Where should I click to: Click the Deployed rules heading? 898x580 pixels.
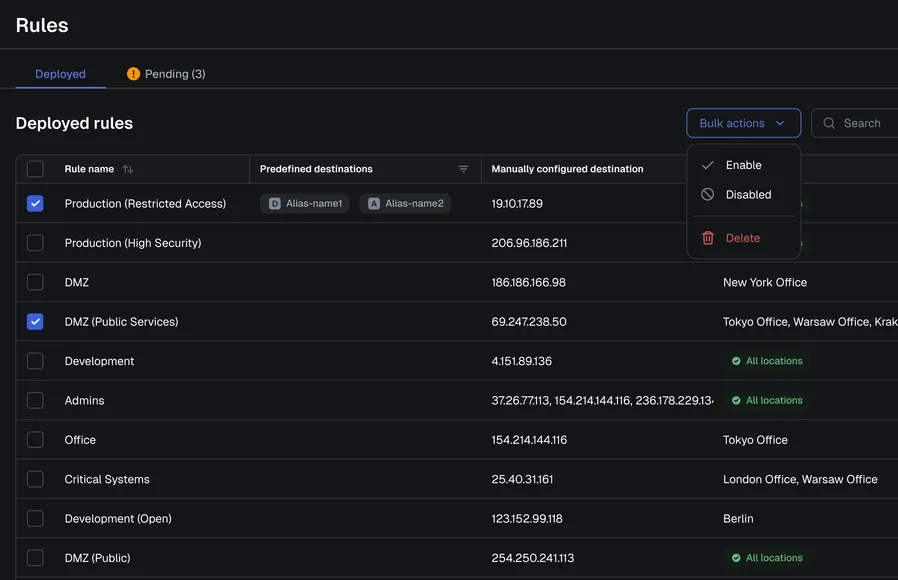pos(74,123)
